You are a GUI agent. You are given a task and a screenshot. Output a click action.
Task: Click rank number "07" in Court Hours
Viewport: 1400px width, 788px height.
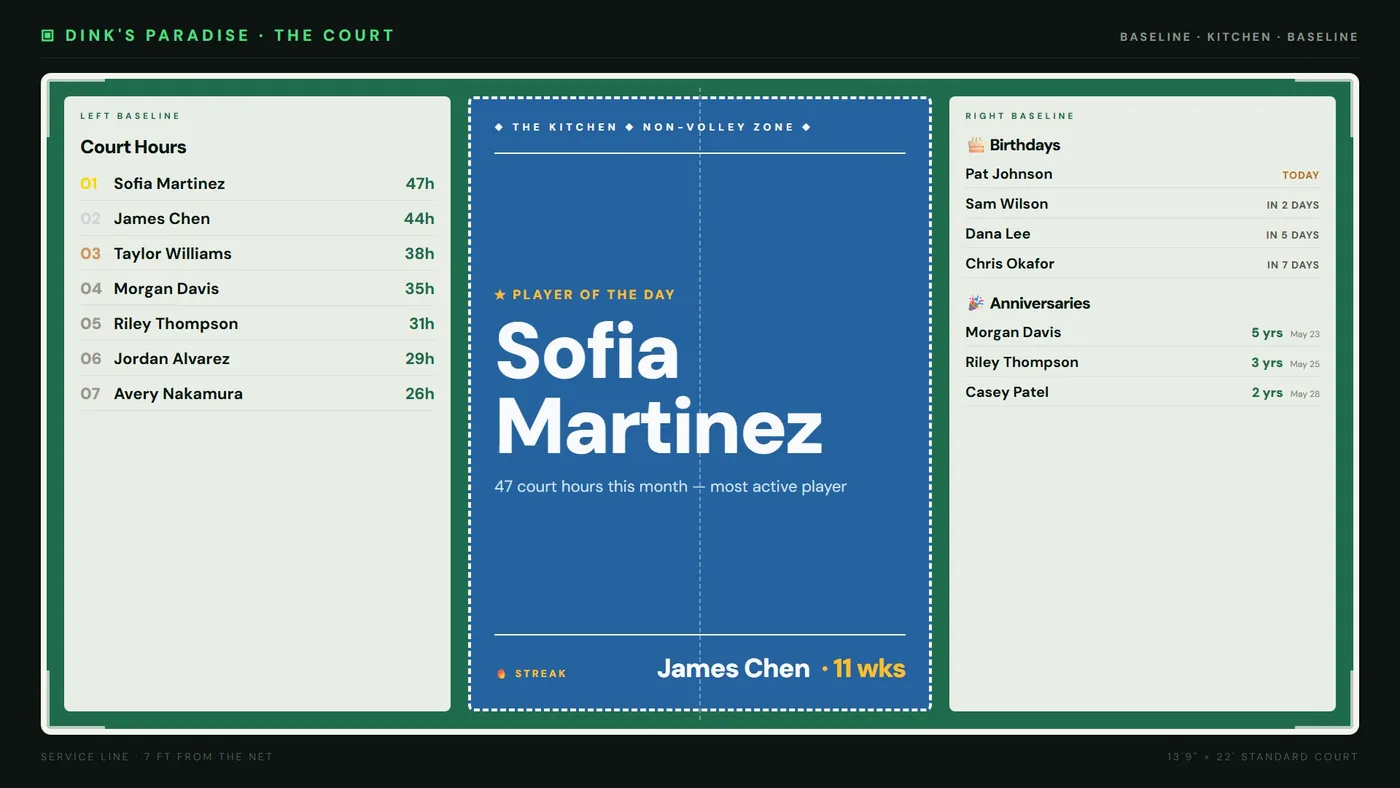click(x=91, y=394)
